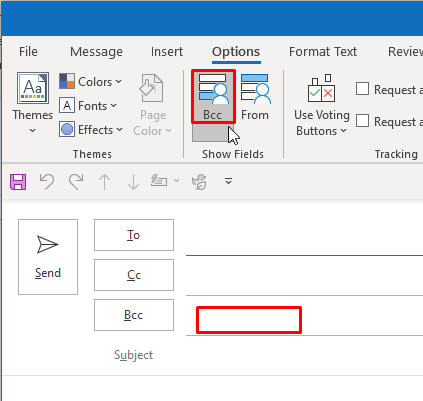Click the Bcc show field icon

[213, 96]
